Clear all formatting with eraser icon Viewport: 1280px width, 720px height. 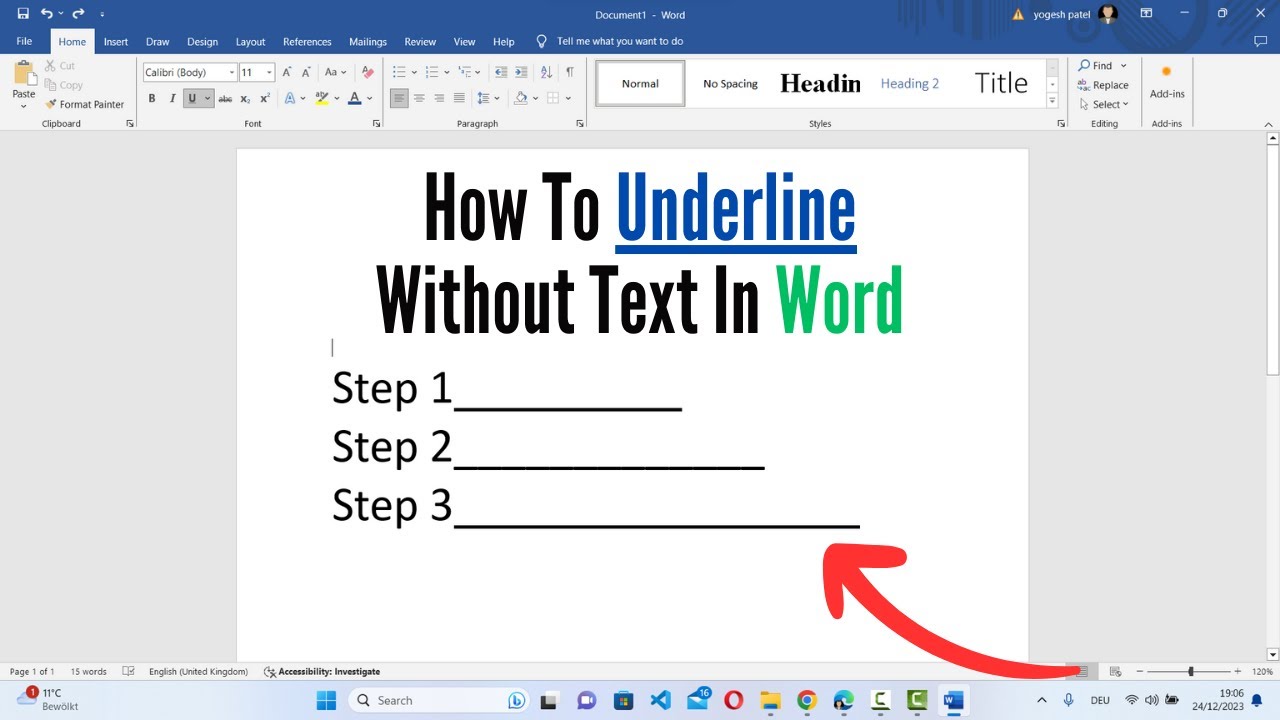click(367, 72)
